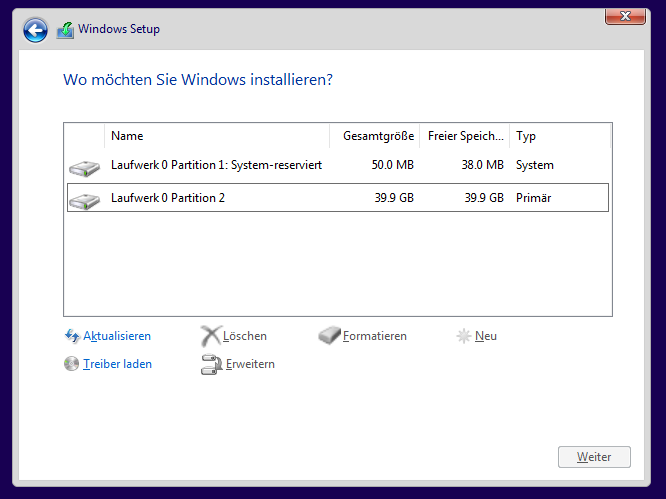Sort by the Typ column header
This screenshot has width=666, height=499.
560,136
